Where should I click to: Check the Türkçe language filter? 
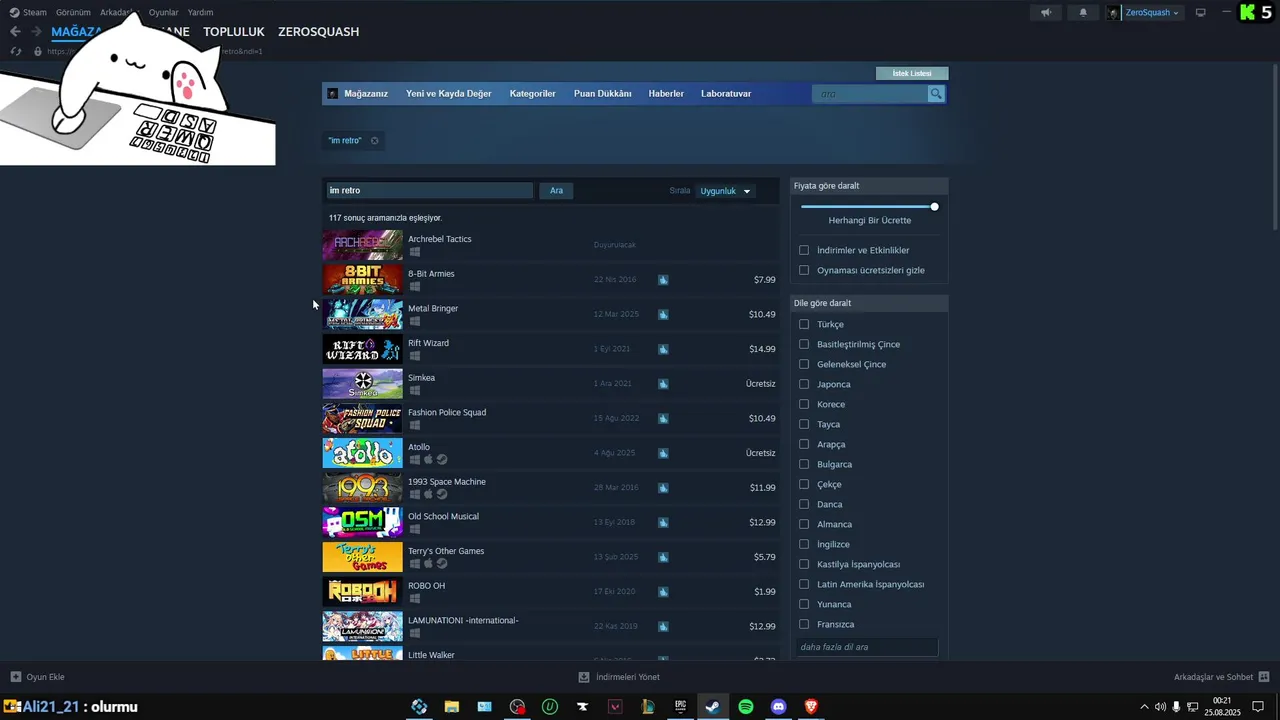804,324
